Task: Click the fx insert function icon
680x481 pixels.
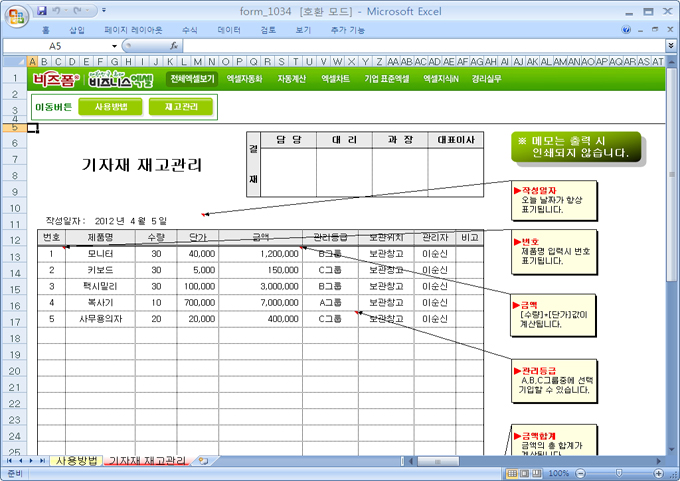Action: pyautogui.click(x=174, y=46)
